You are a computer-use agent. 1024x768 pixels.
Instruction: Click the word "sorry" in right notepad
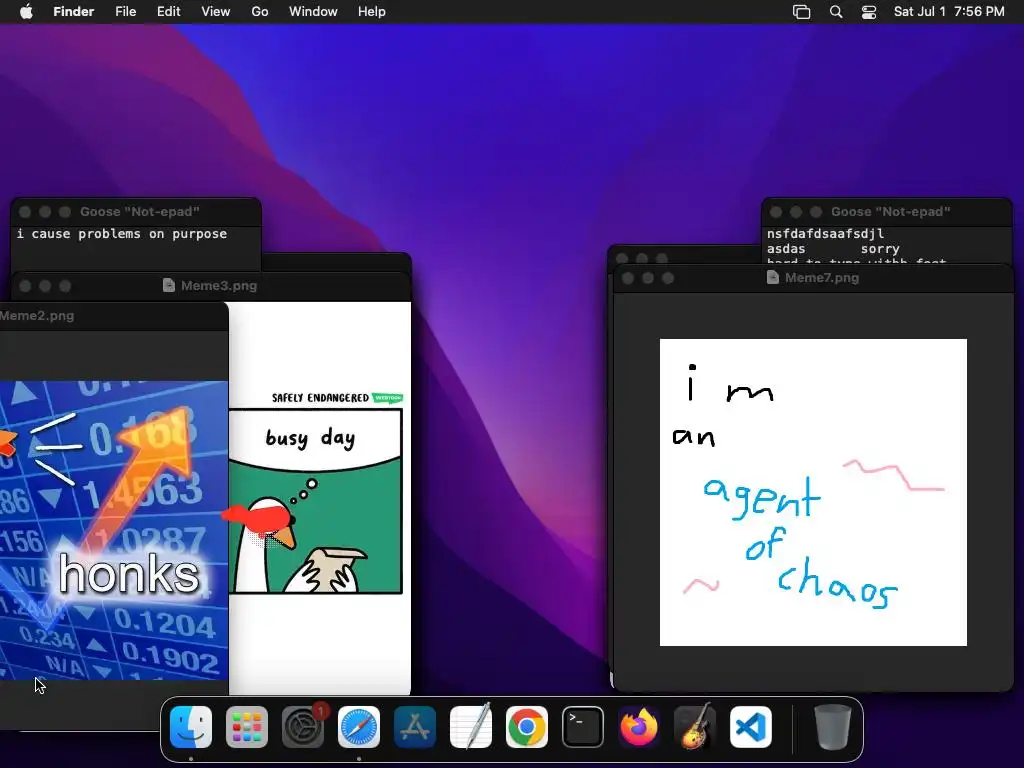pyautogui.click(x=880, y=249)
